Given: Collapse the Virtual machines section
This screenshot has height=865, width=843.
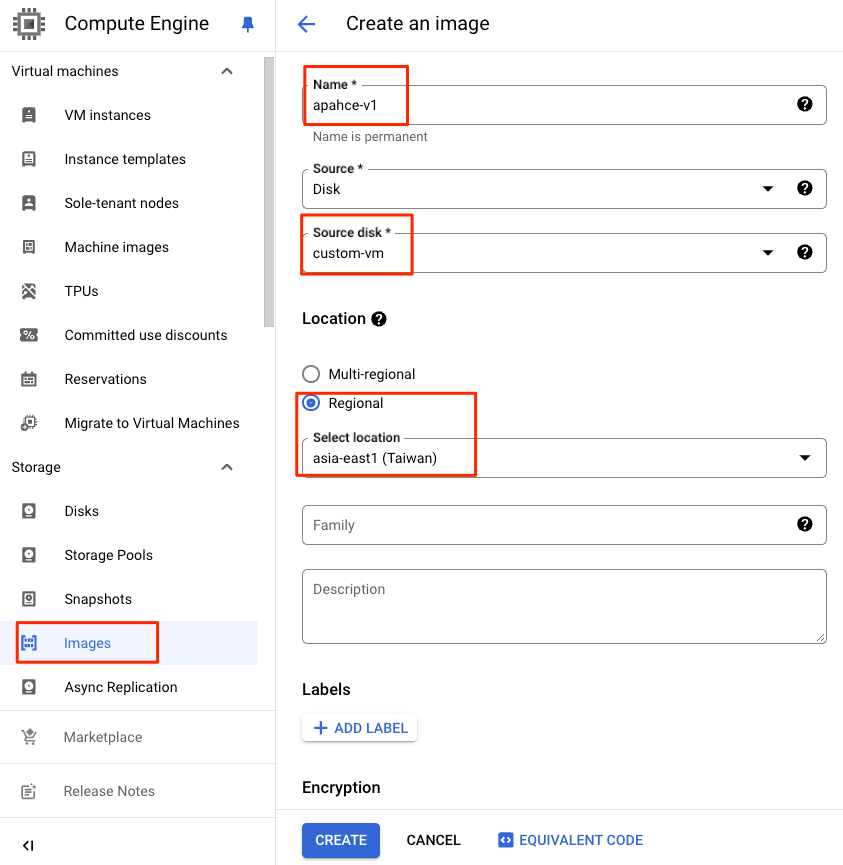Looking at the screenshot, I should point(227,71).
